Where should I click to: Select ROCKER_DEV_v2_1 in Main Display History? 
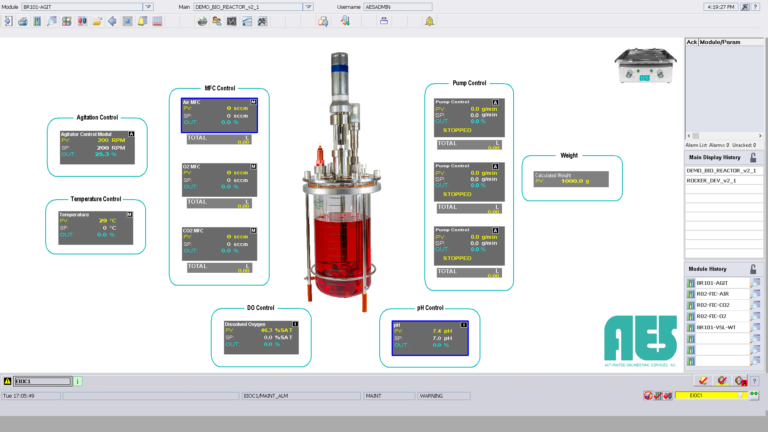(723, 180)
